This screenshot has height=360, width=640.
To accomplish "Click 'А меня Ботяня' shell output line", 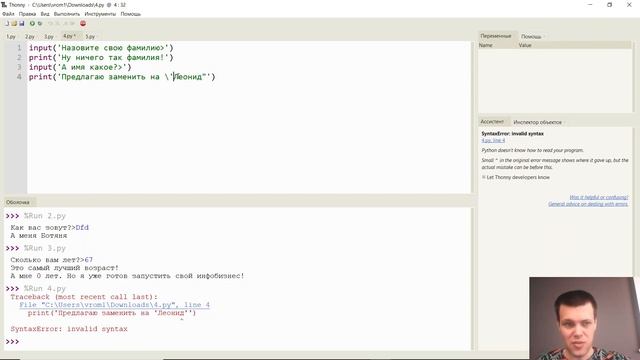I will [39, 236].
